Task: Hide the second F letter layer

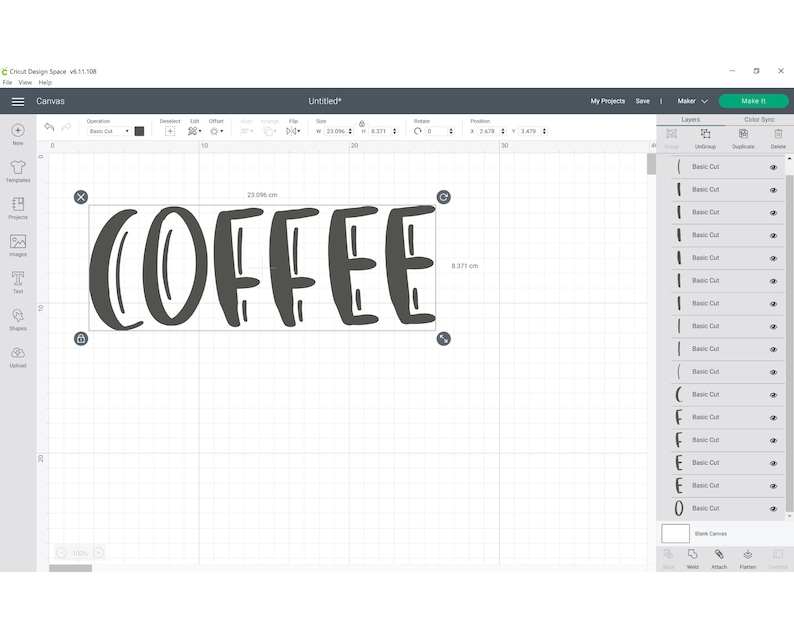Action: (773, 441)
